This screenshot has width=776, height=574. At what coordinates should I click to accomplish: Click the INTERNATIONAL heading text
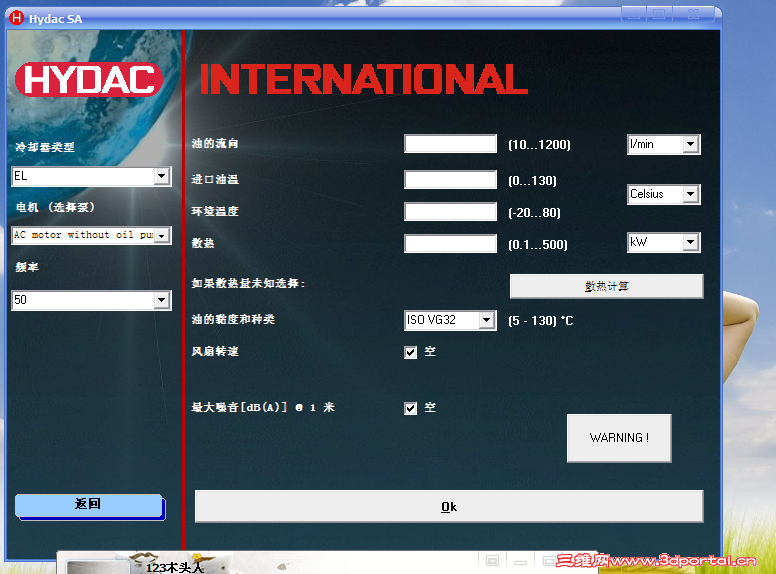pyautogui.click(x=364, y=79)
